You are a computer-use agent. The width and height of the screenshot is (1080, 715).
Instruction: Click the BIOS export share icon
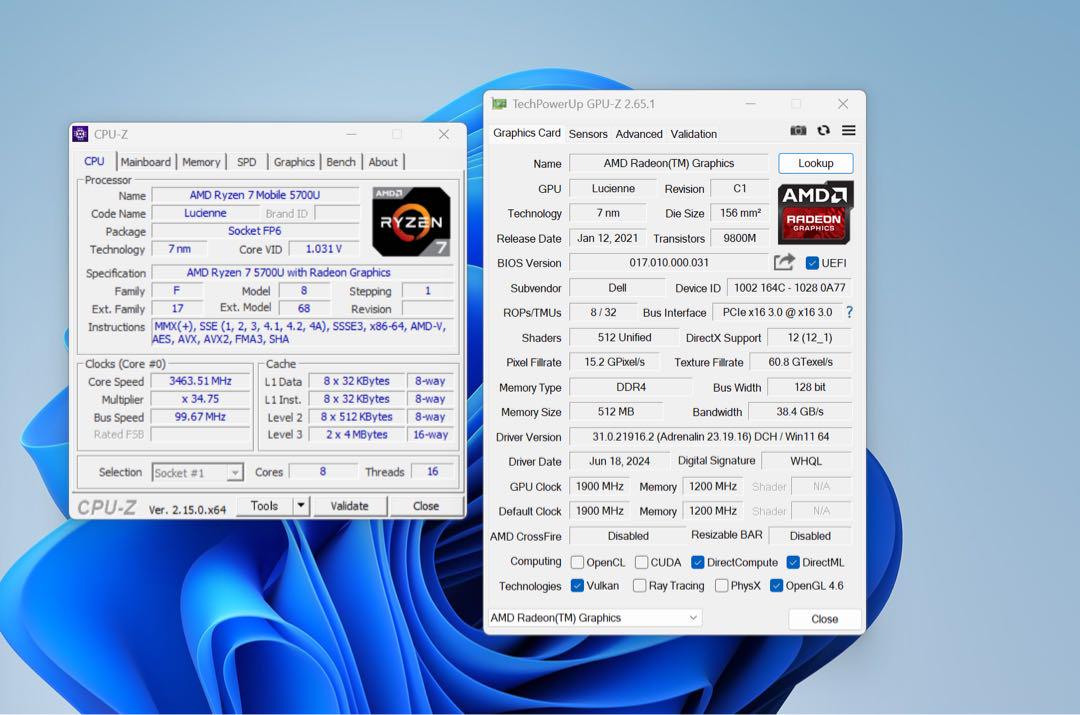pos(784,262)
